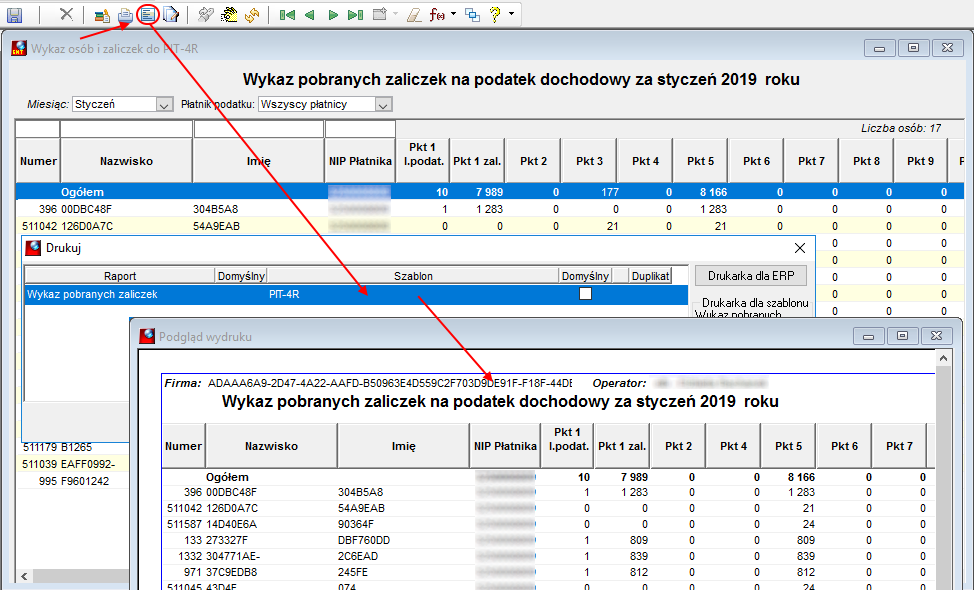This screenshot has height=590, width=974.
Task: Open print preview toolbar icon
Action: click(148, 14)
